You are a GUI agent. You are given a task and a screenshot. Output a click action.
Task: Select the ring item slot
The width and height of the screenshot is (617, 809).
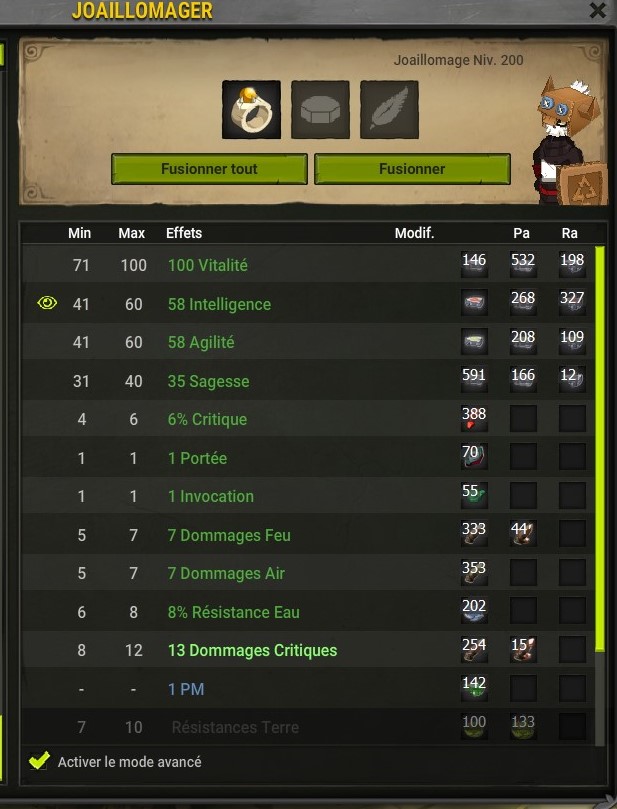251,109
